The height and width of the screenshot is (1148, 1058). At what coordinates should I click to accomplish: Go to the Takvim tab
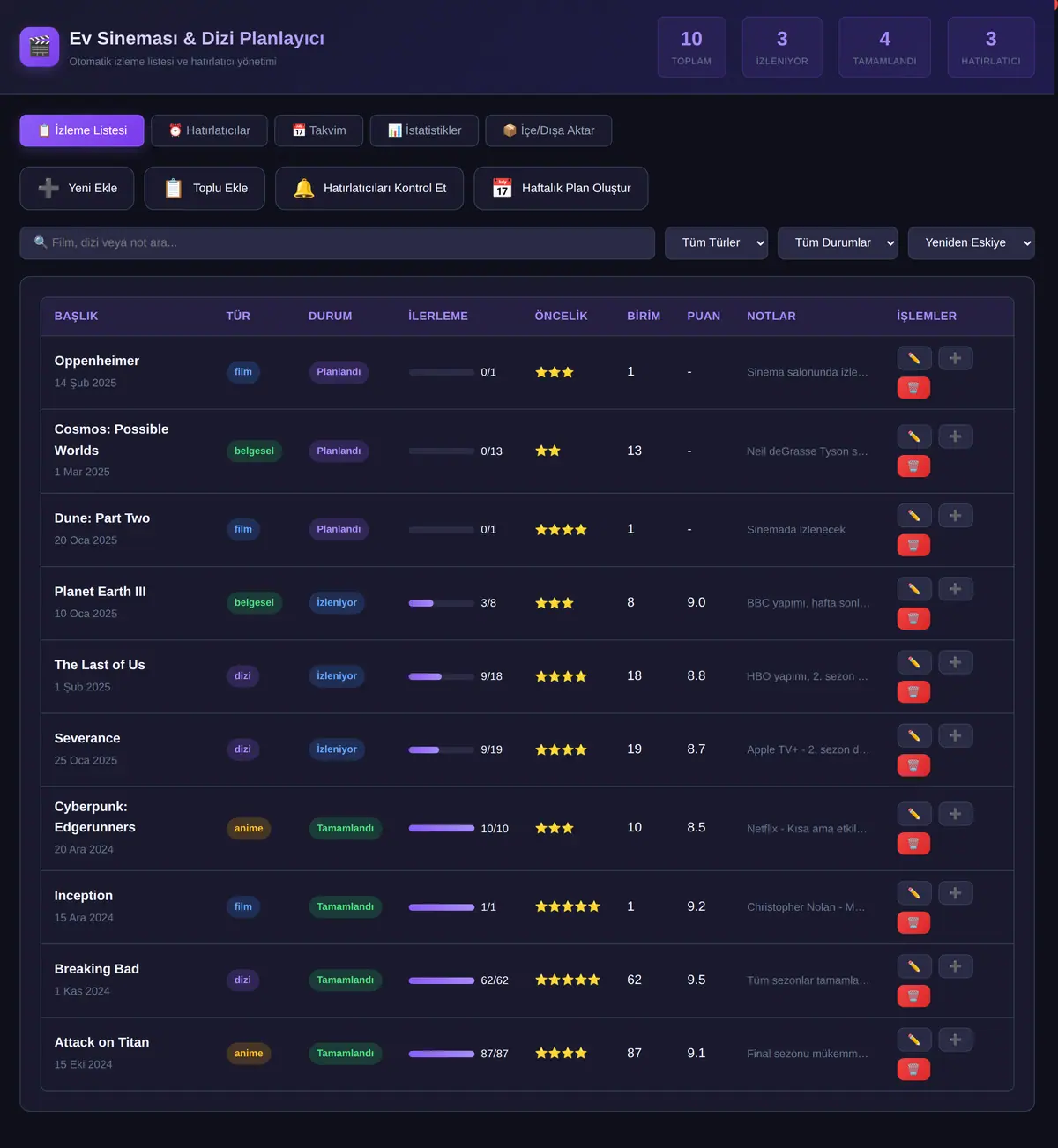click(319, 130)
